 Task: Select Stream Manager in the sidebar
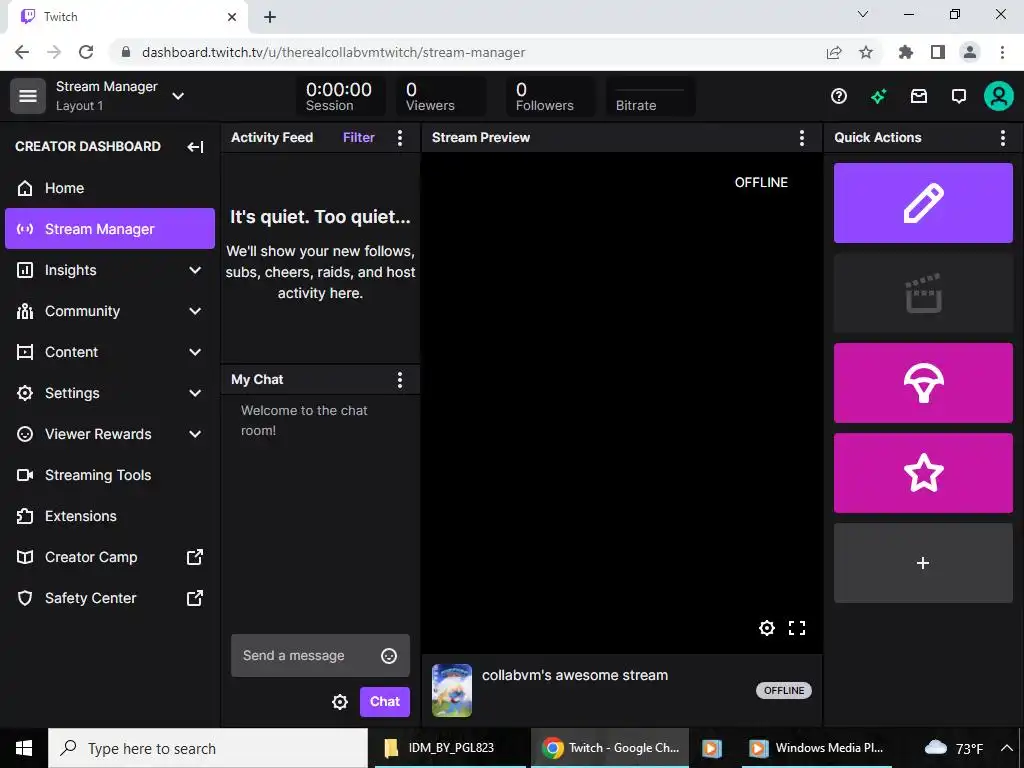(110, 229)
